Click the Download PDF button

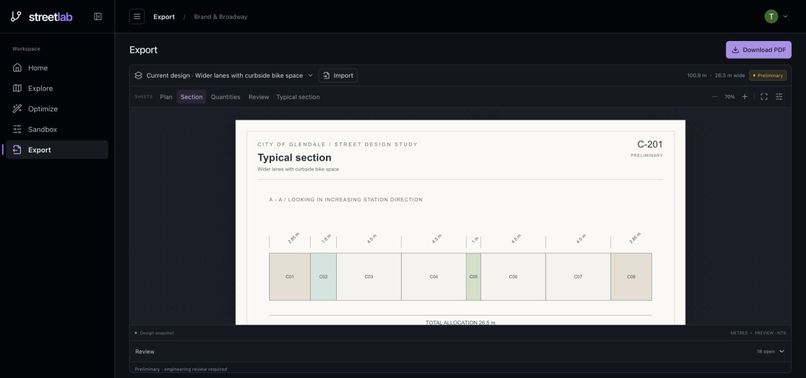(759, 50)
